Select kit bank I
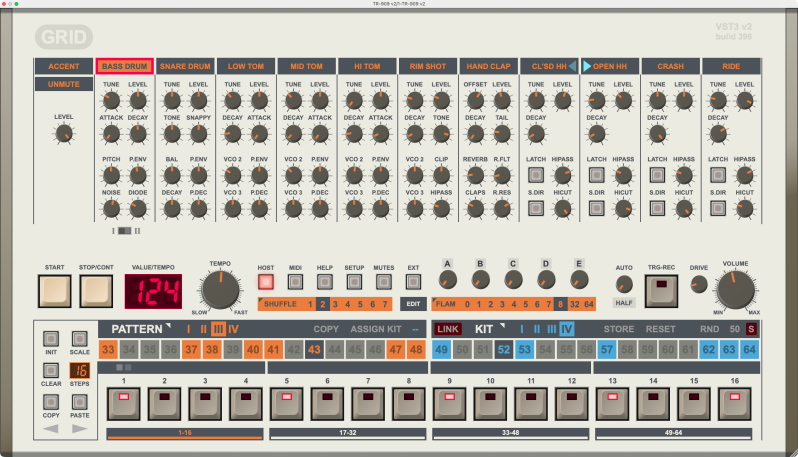Viewport: 798px width, 457px height. pyautogui.click(x=522, y=329)
